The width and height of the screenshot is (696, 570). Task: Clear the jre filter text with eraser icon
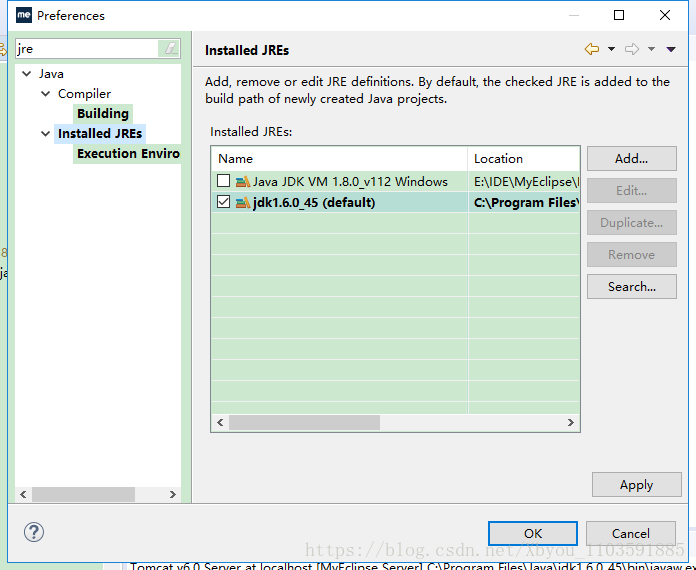(170, 48)
